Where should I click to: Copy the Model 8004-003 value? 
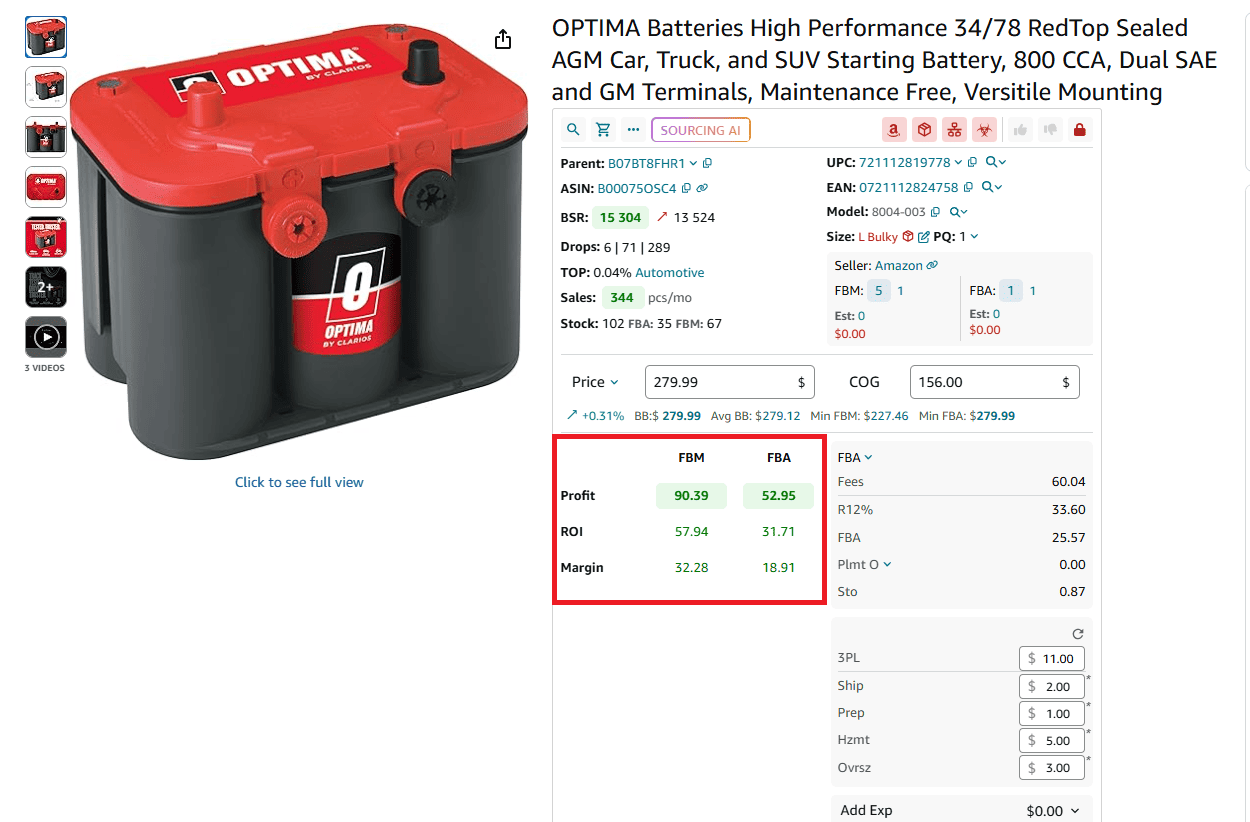click(x=936, y=212)
